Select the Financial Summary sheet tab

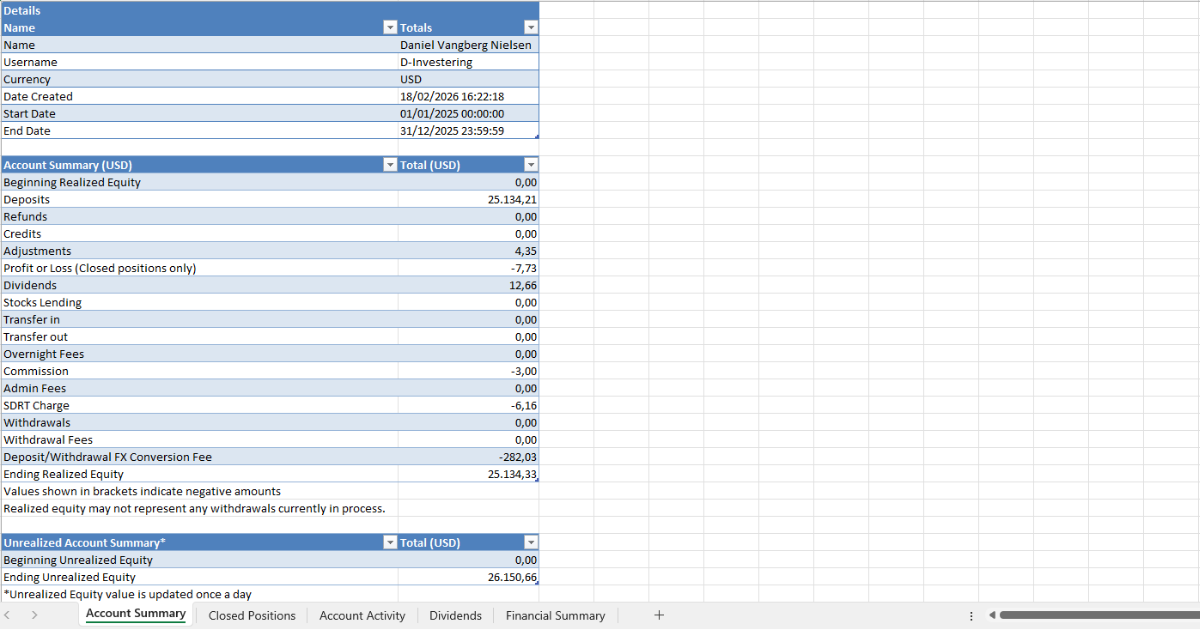[x=555, y=616]
